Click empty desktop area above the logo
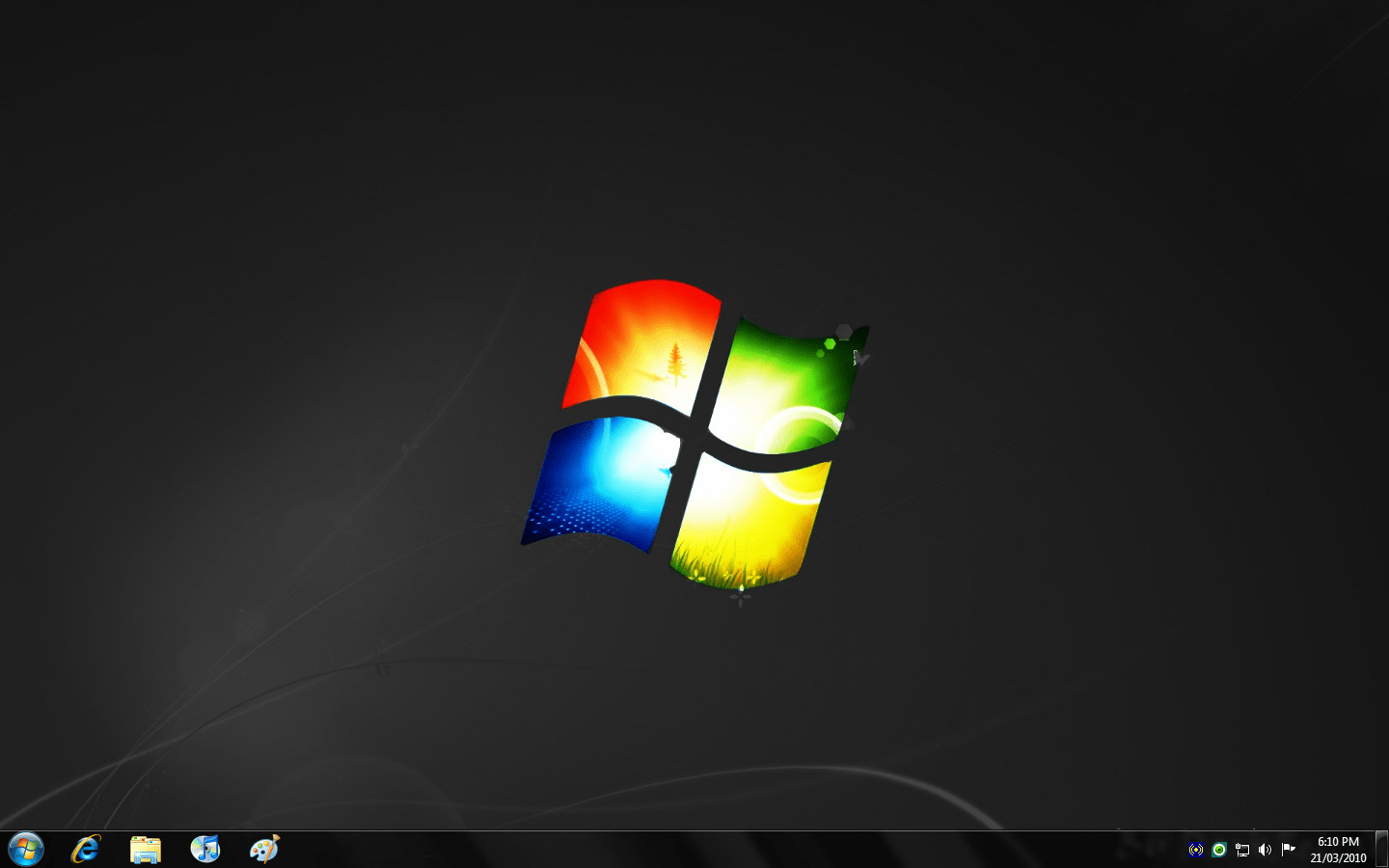 coord(694,145)
